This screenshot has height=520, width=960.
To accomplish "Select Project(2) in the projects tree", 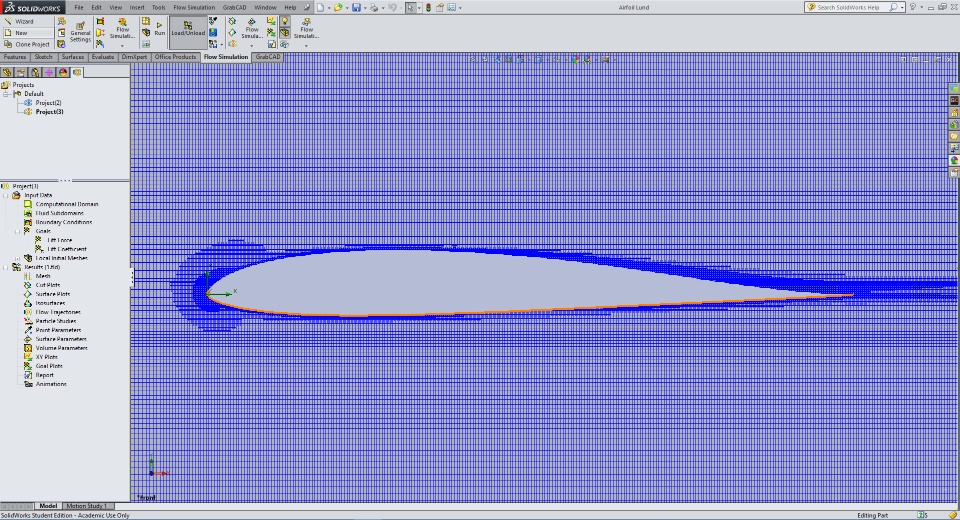I will click(48, 103).
